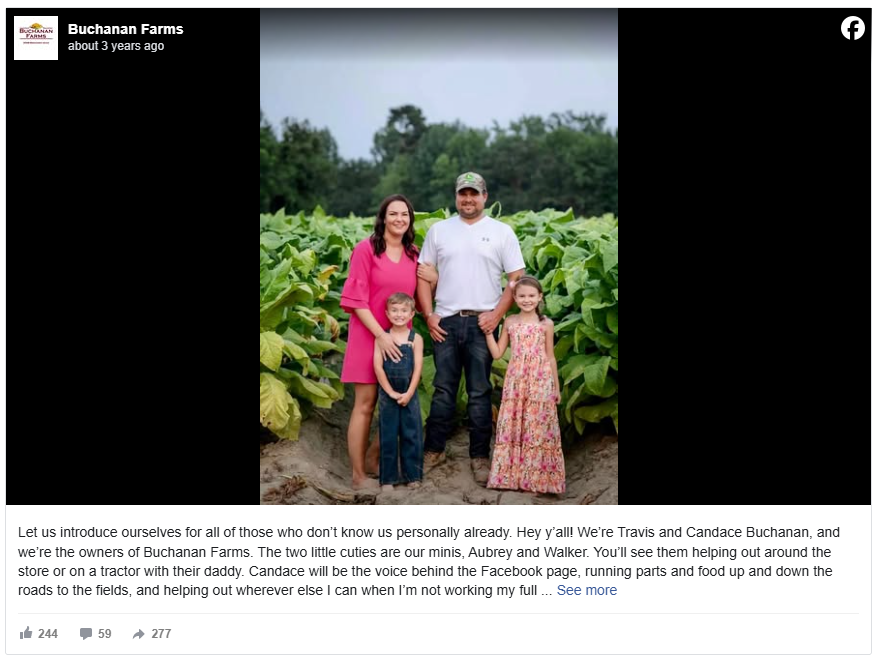Viewport: 880px width, 663px height.
Task: Click the Facebook logo icon
Action: coord(852,28)
